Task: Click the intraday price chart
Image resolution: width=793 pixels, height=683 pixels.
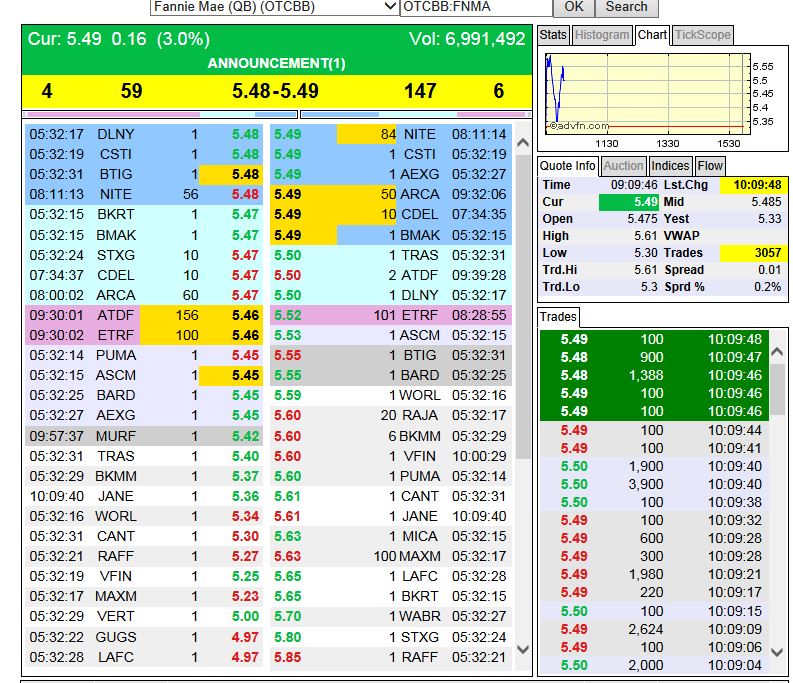Action: coord(648,93)
